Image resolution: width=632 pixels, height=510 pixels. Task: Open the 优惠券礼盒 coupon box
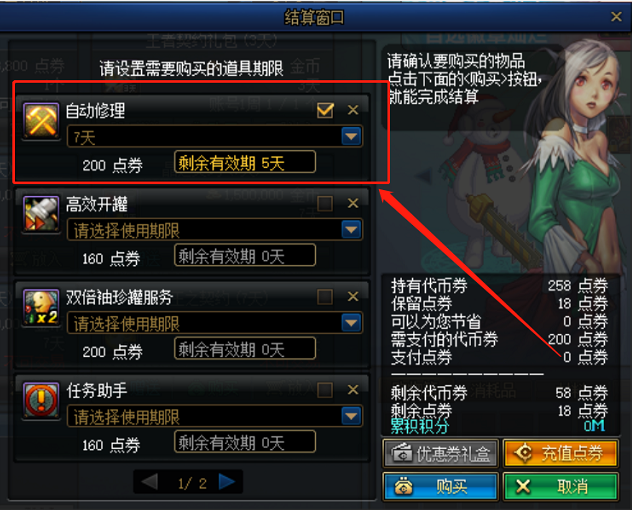point(440,453)
